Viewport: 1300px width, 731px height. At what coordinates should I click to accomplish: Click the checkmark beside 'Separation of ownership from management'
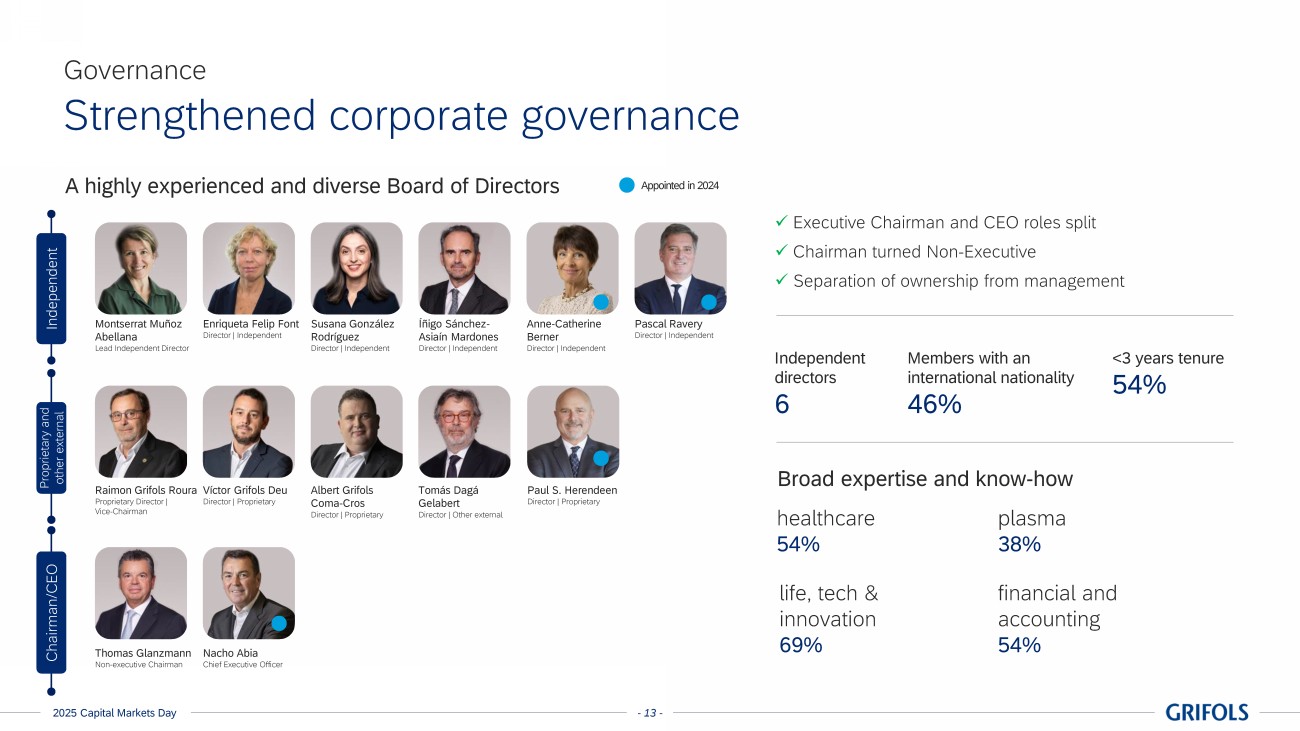pyautogui.click(x=782, y=281)
